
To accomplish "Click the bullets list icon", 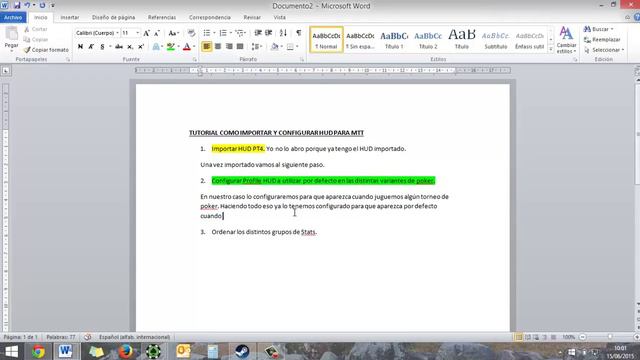I will (207, 33).
